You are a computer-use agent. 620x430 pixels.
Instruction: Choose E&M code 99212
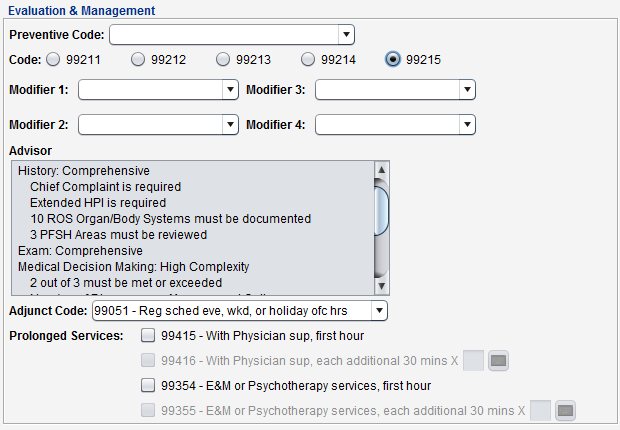138,60
